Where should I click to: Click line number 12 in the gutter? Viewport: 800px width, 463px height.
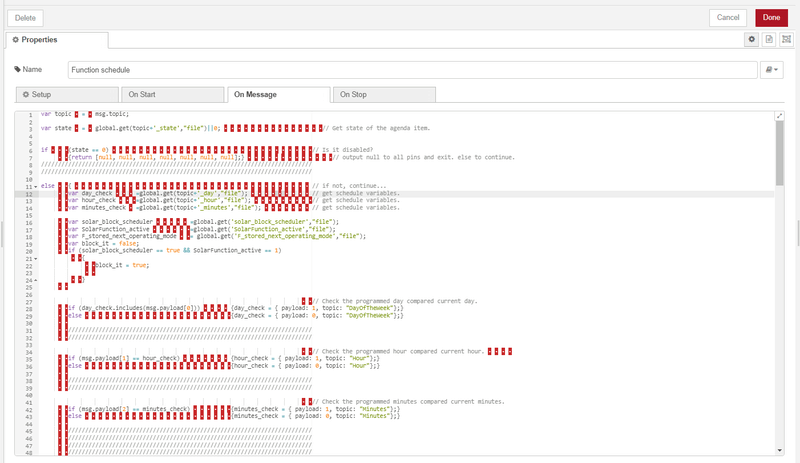pyautogui.click(x=29, y=194)
